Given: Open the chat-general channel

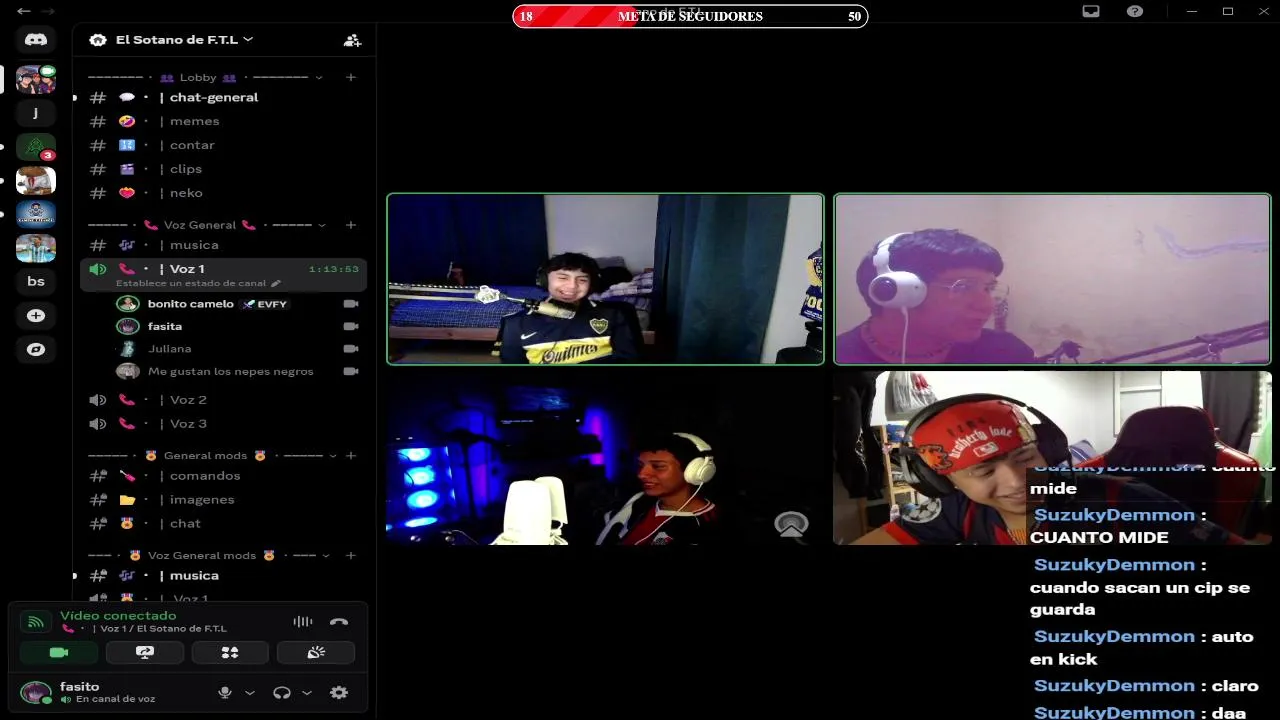Looking at the screenshot, I should (223, 97).
